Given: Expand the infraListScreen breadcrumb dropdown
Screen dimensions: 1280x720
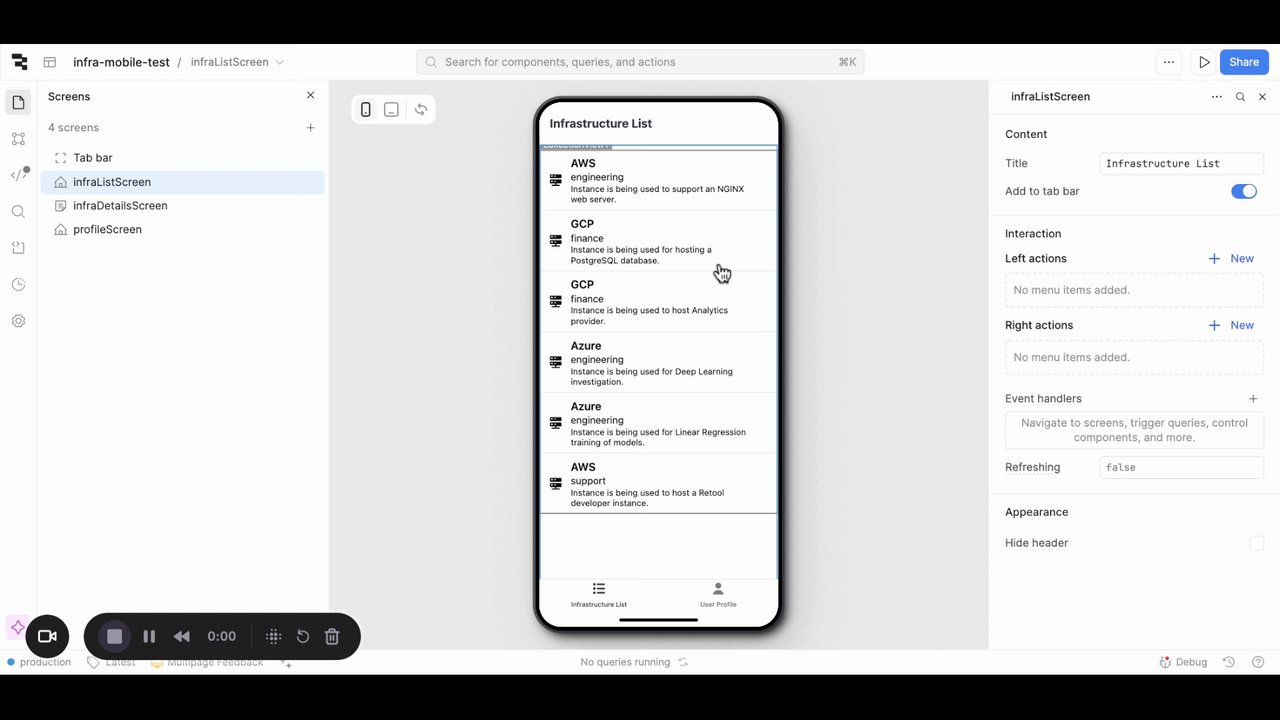Looking at the screenshot, I should 280,62.
